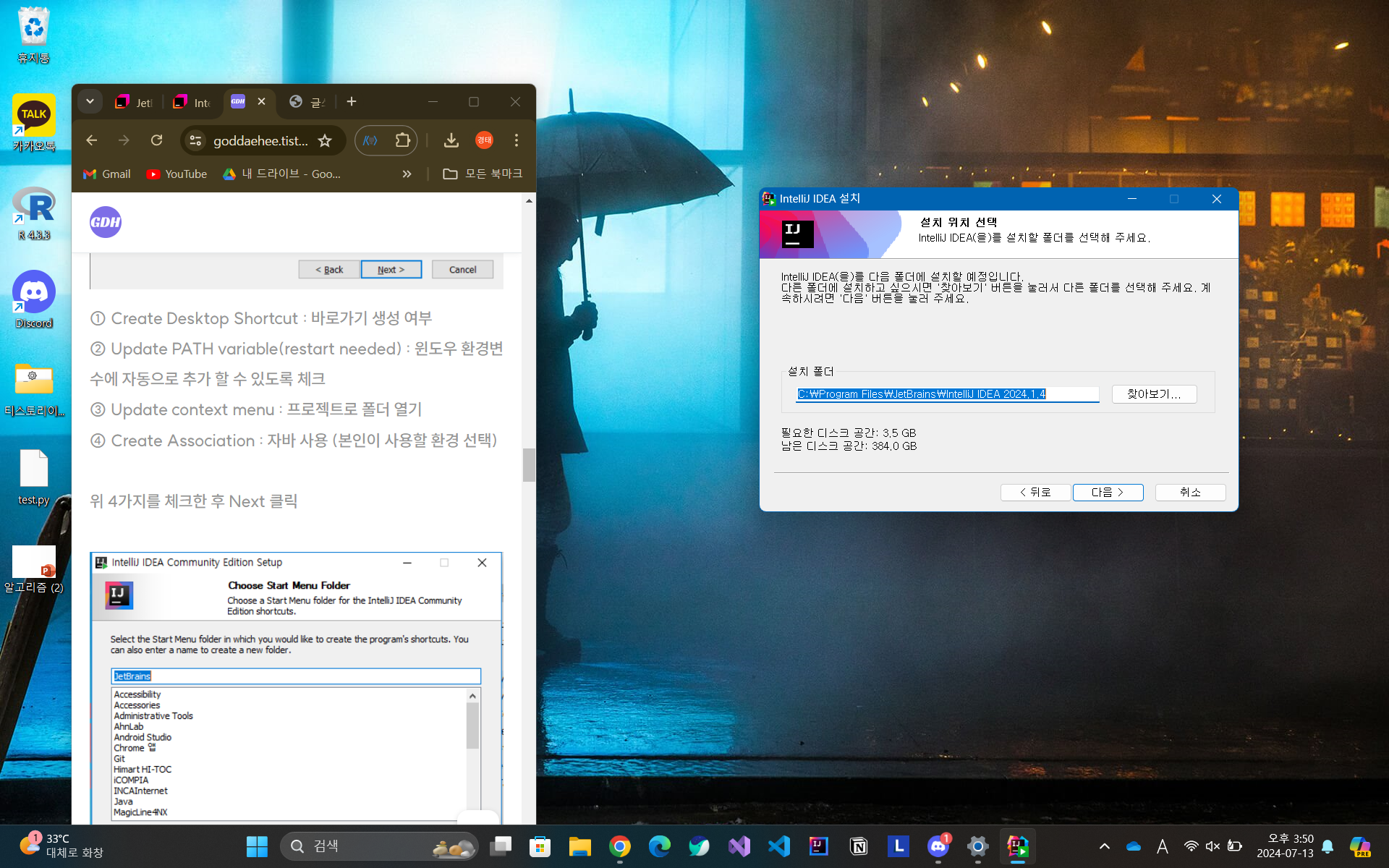Click the goddaehee.tist... address bar
Screen dimensions: 1389x868
261,140
